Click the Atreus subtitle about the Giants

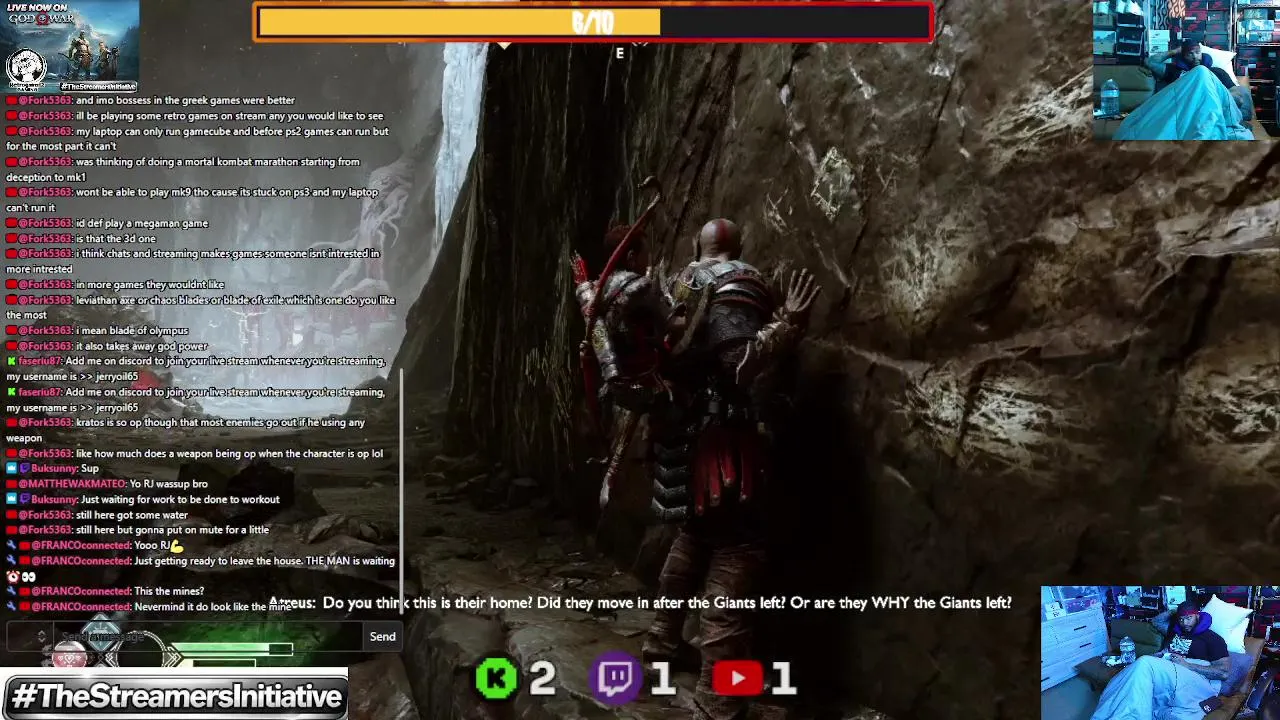pyautogui.click(x=640, y=603)
